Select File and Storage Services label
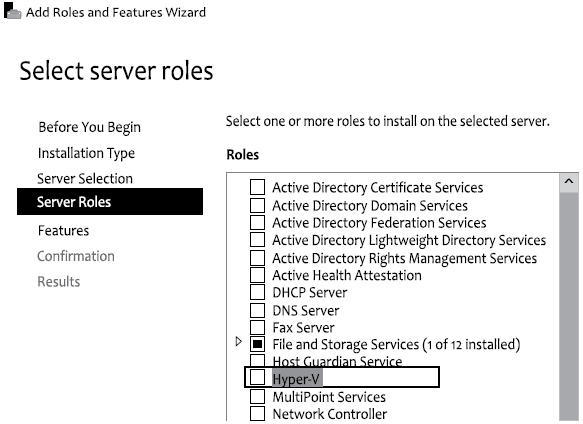This screenshot has width=583, height=424. (396, 345)
